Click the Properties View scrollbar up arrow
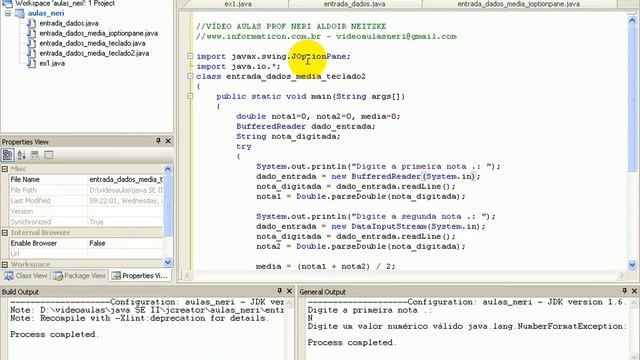This screenshot has width=640, height=360. tap(168, 169)
